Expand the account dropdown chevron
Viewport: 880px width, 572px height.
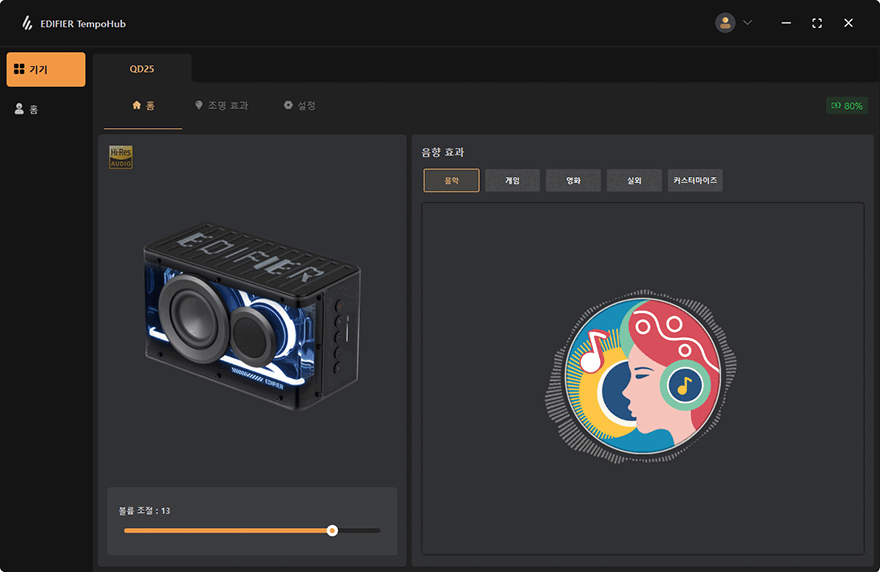pos(748,23)
